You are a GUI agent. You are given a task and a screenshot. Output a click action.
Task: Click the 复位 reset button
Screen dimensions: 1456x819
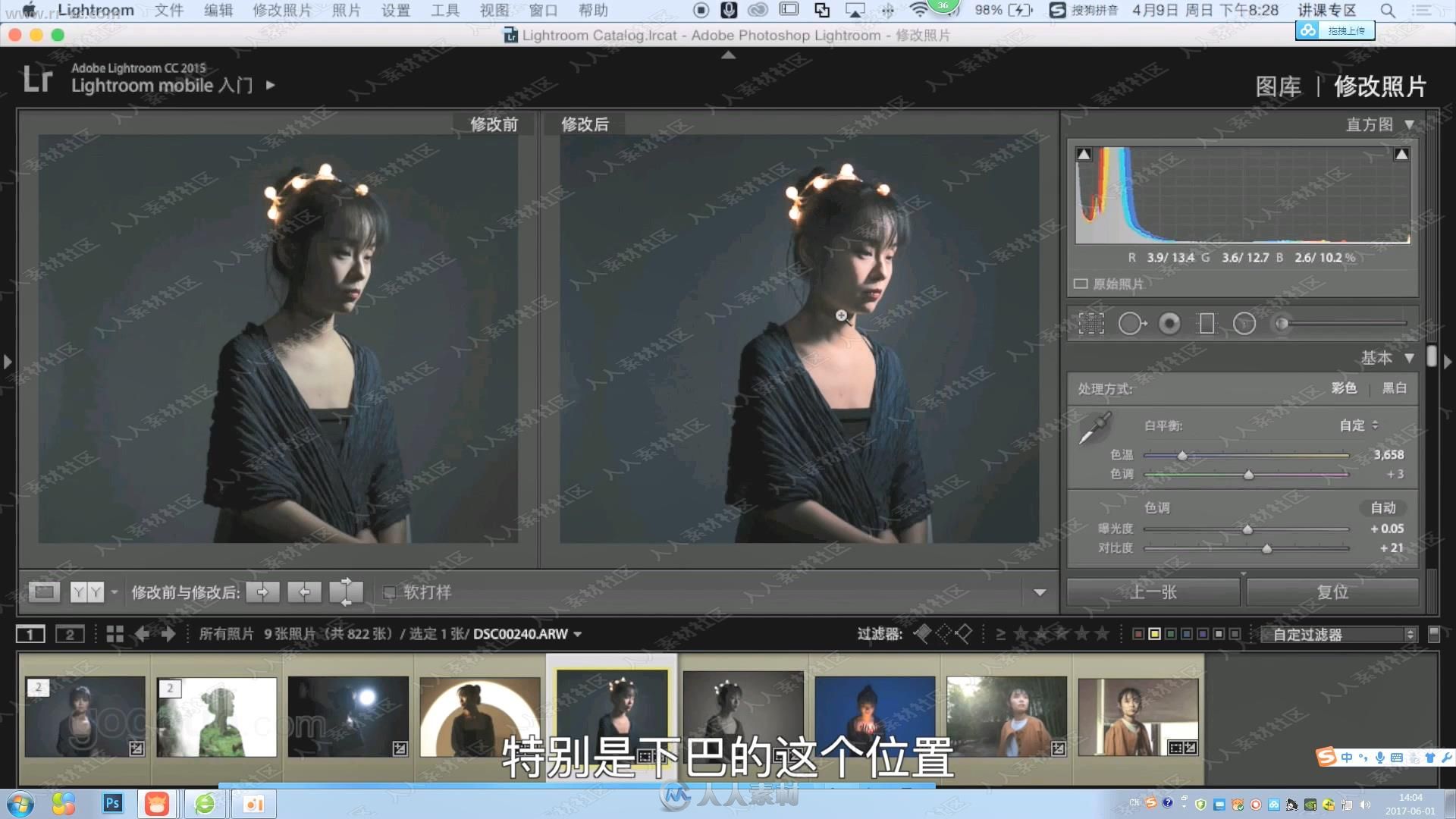click(x=1332, y=592)
